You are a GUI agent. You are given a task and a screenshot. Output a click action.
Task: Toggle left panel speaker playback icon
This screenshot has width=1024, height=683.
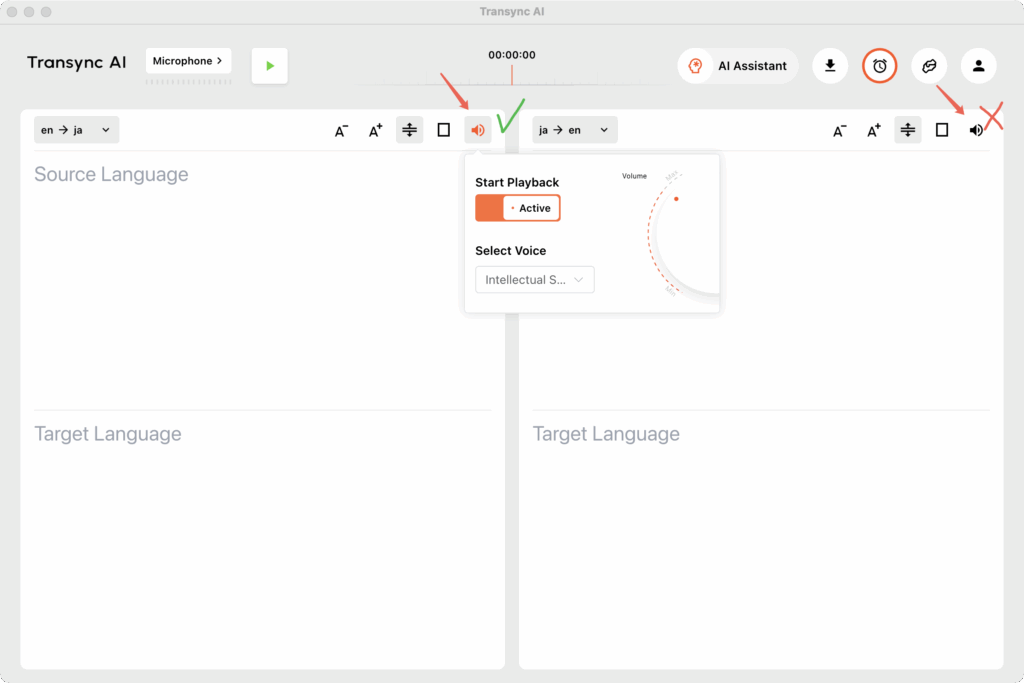478,130
